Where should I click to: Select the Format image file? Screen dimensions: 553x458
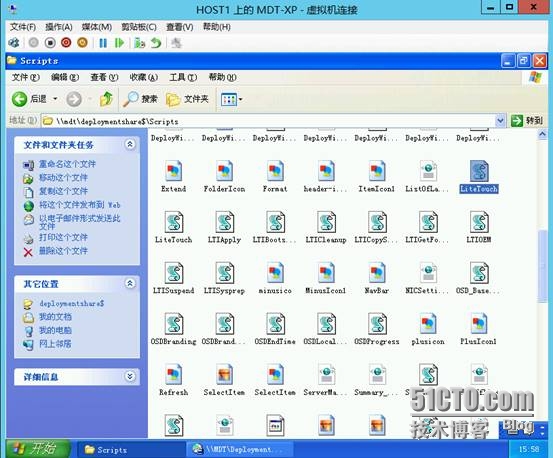point(275,176)
